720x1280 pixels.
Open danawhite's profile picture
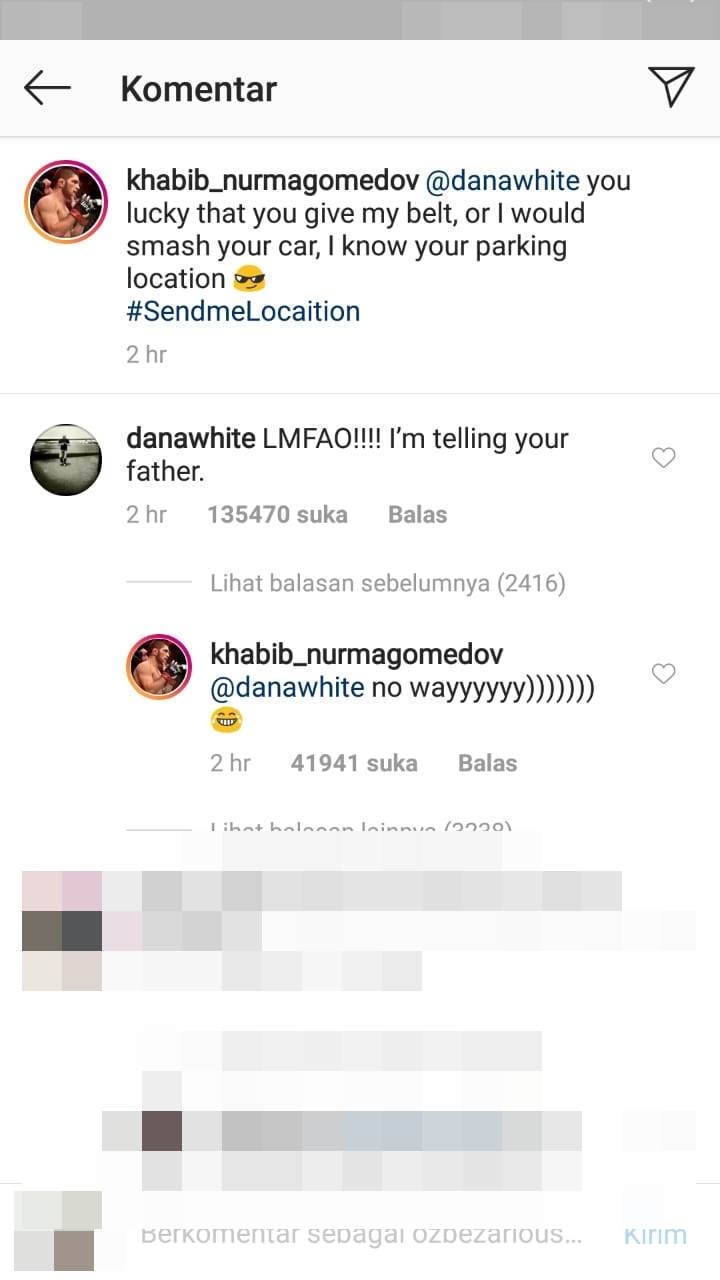click(66, 459)
